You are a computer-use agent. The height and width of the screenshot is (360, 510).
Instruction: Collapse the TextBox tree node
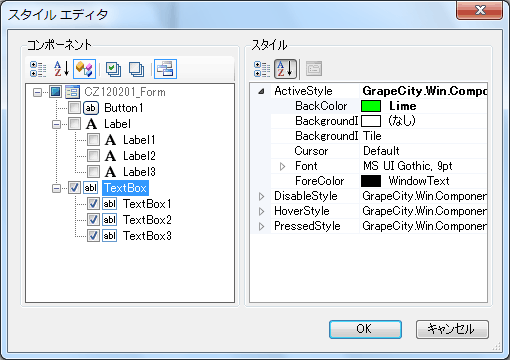tap(56, 188)
